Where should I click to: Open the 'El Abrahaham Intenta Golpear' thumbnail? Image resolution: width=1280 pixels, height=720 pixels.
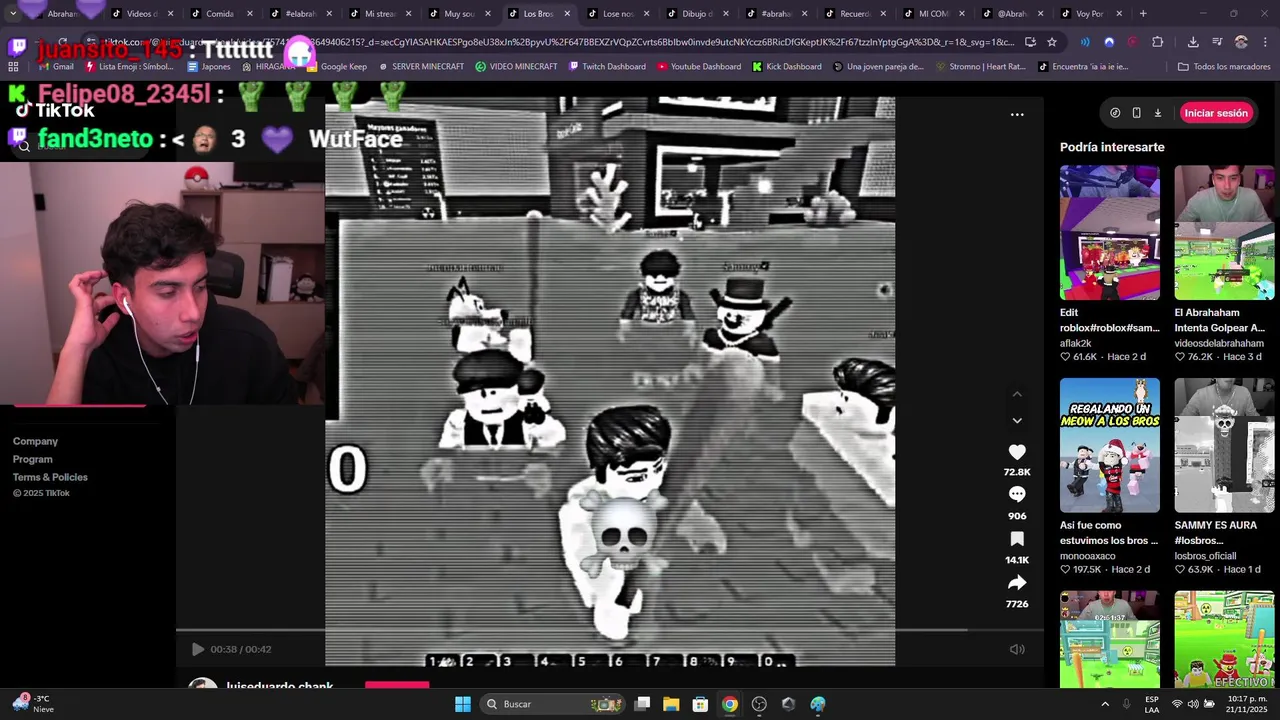[x=1224, y=233]
